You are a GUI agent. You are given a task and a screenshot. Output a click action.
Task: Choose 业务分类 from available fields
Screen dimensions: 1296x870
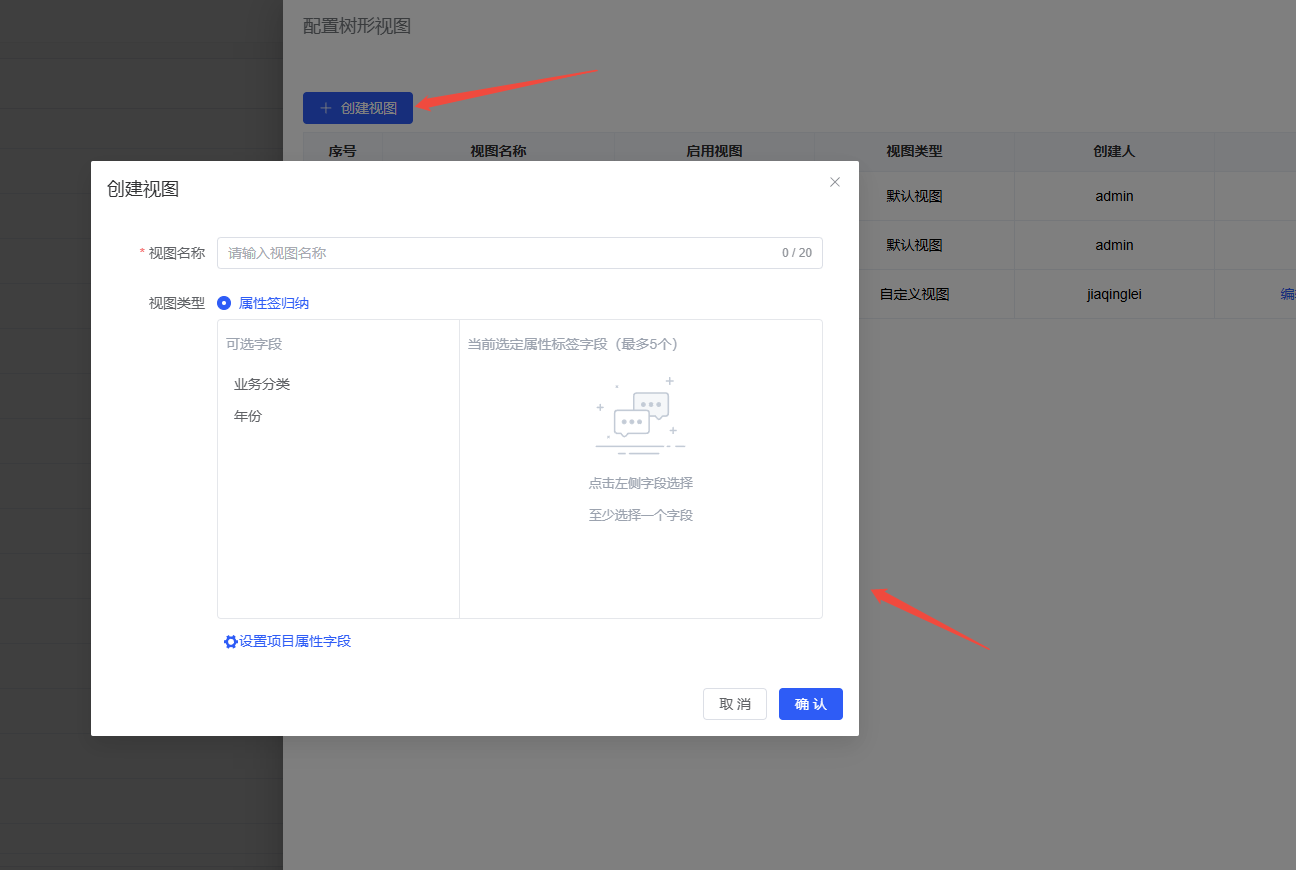coord(262,384)
